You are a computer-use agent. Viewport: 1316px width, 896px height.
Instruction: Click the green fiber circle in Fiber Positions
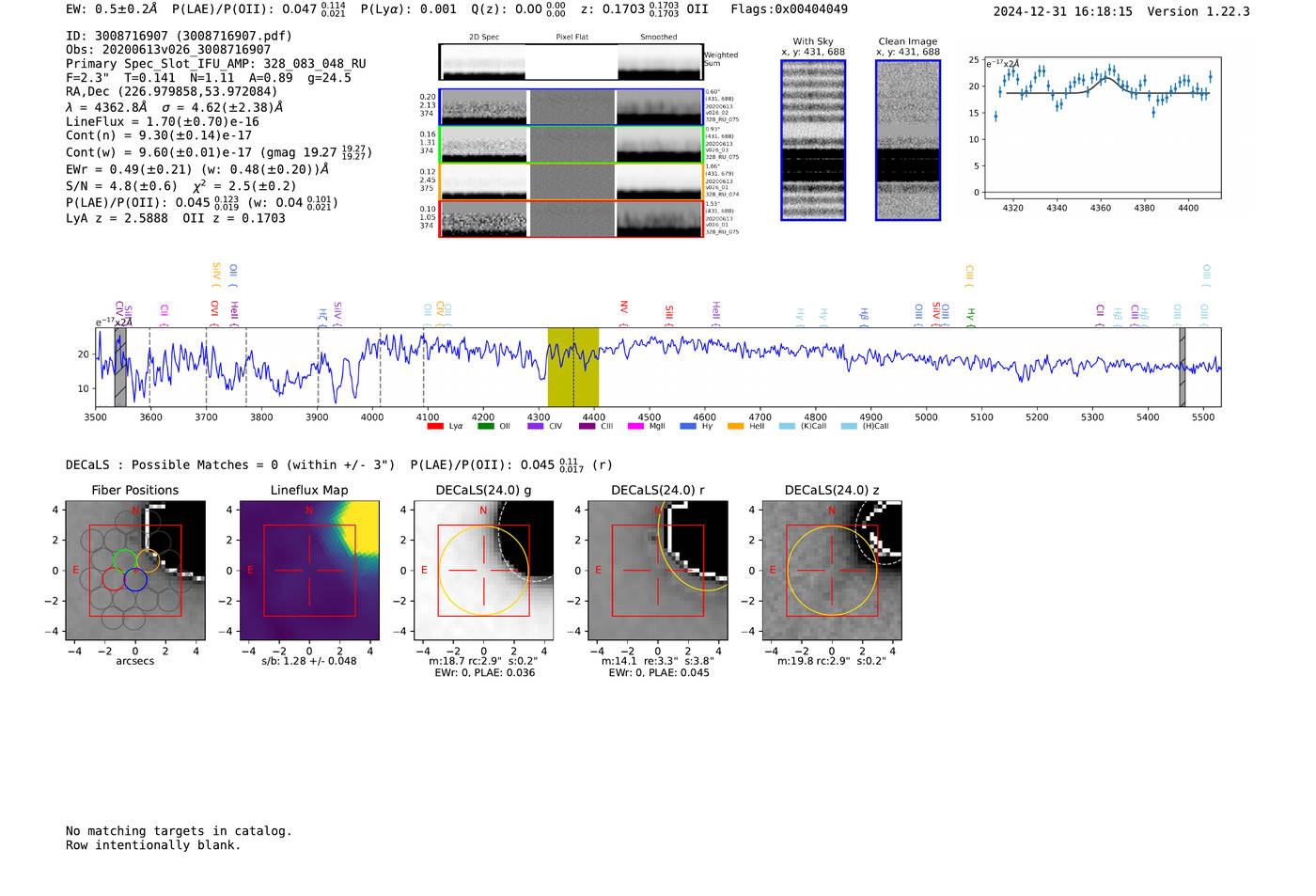tap(124, 560)
